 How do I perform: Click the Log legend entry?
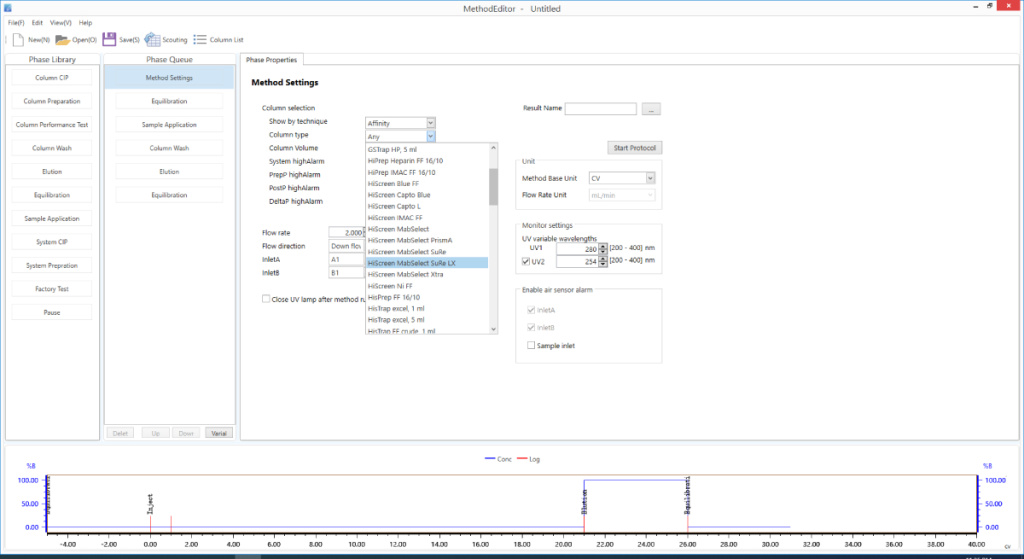pos(528,459)
